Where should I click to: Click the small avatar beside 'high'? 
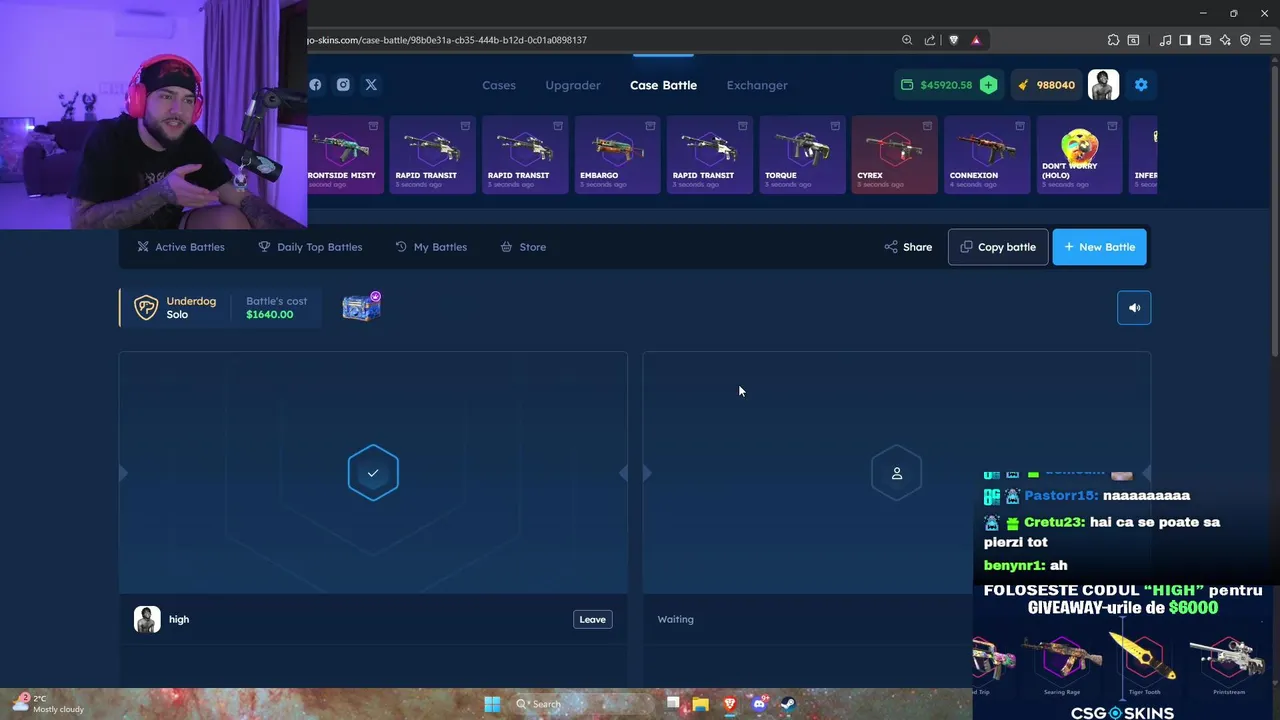pyautogui.click(x=147, y=619)
